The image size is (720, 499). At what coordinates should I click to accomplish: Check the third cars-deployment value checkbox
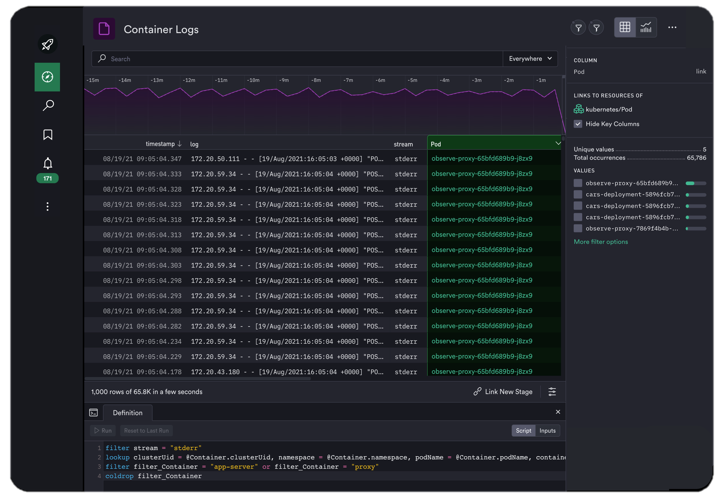pos(578,217)
